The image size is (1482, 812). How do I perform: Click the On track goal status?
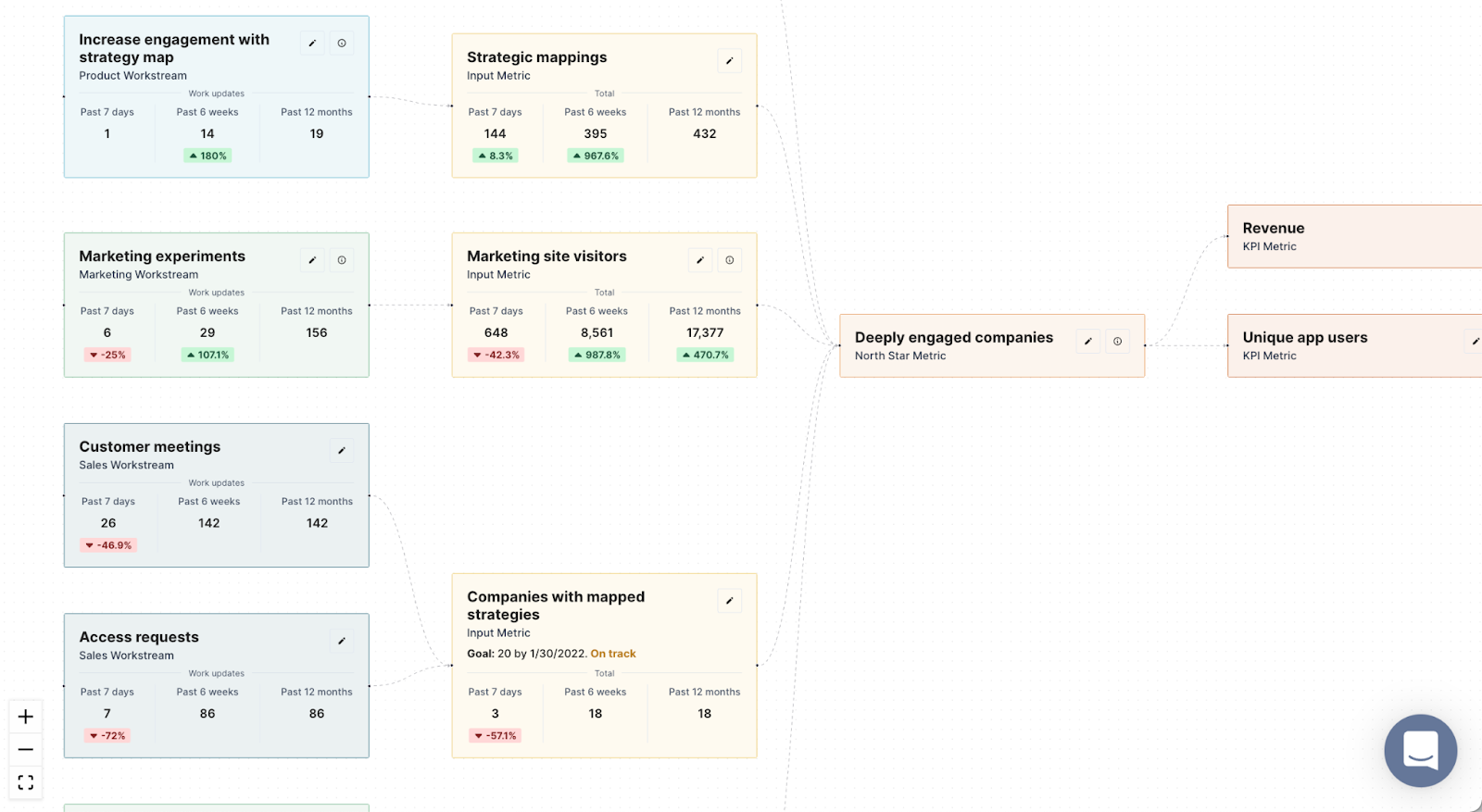(x=613, y=654)
